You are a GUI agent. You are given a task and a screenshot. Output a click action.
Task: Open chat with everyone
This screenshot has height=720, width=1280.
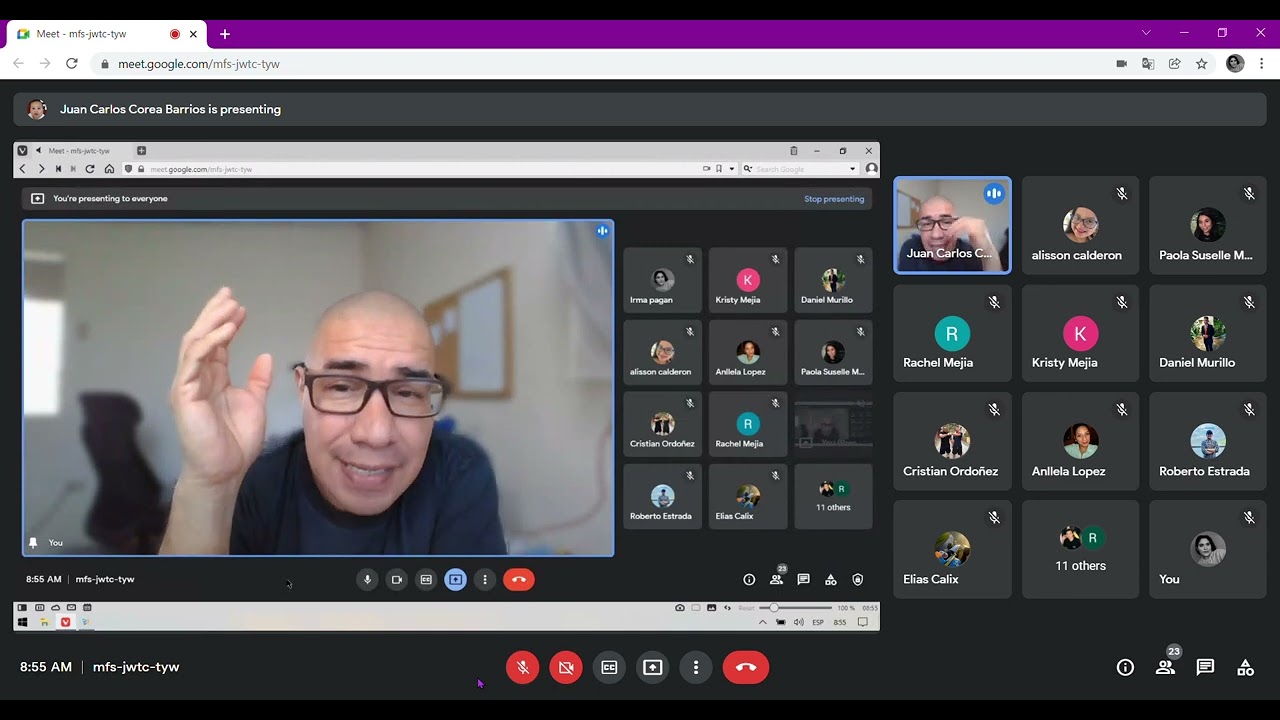click(1205, 667)
